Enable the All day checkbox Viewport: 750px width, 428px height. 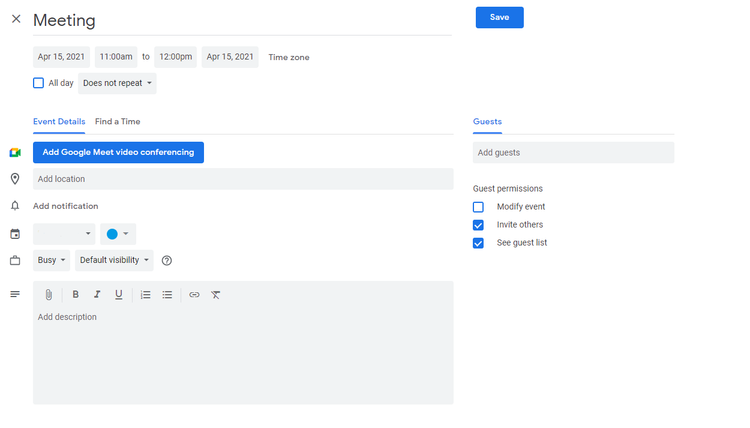coord(39,83)
